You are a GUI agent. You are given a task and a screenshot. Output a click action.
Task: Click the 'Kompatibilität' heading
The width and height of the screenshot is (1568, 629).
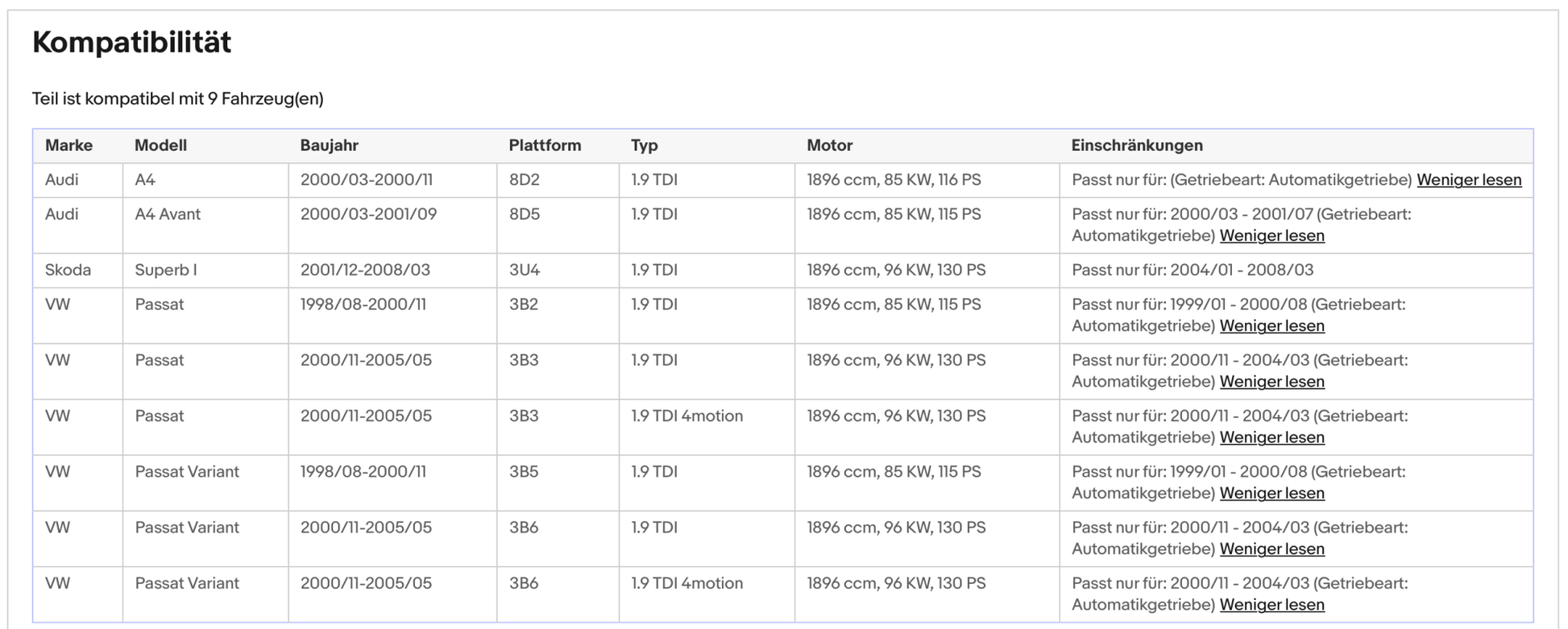coord(131,43)
